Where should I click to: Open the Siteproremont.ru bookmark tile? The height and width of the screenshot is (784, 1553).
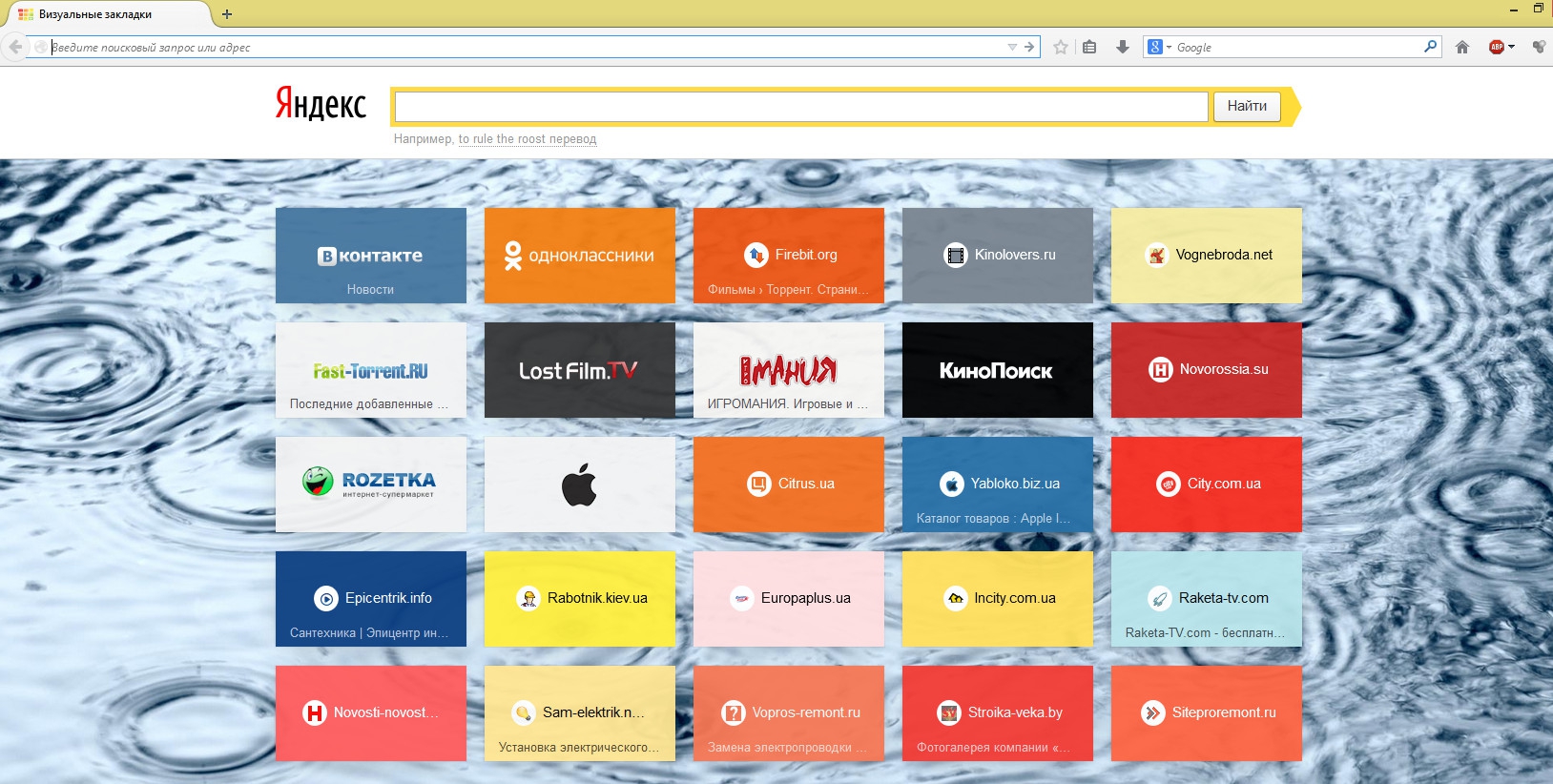(x=1207, y=713)
